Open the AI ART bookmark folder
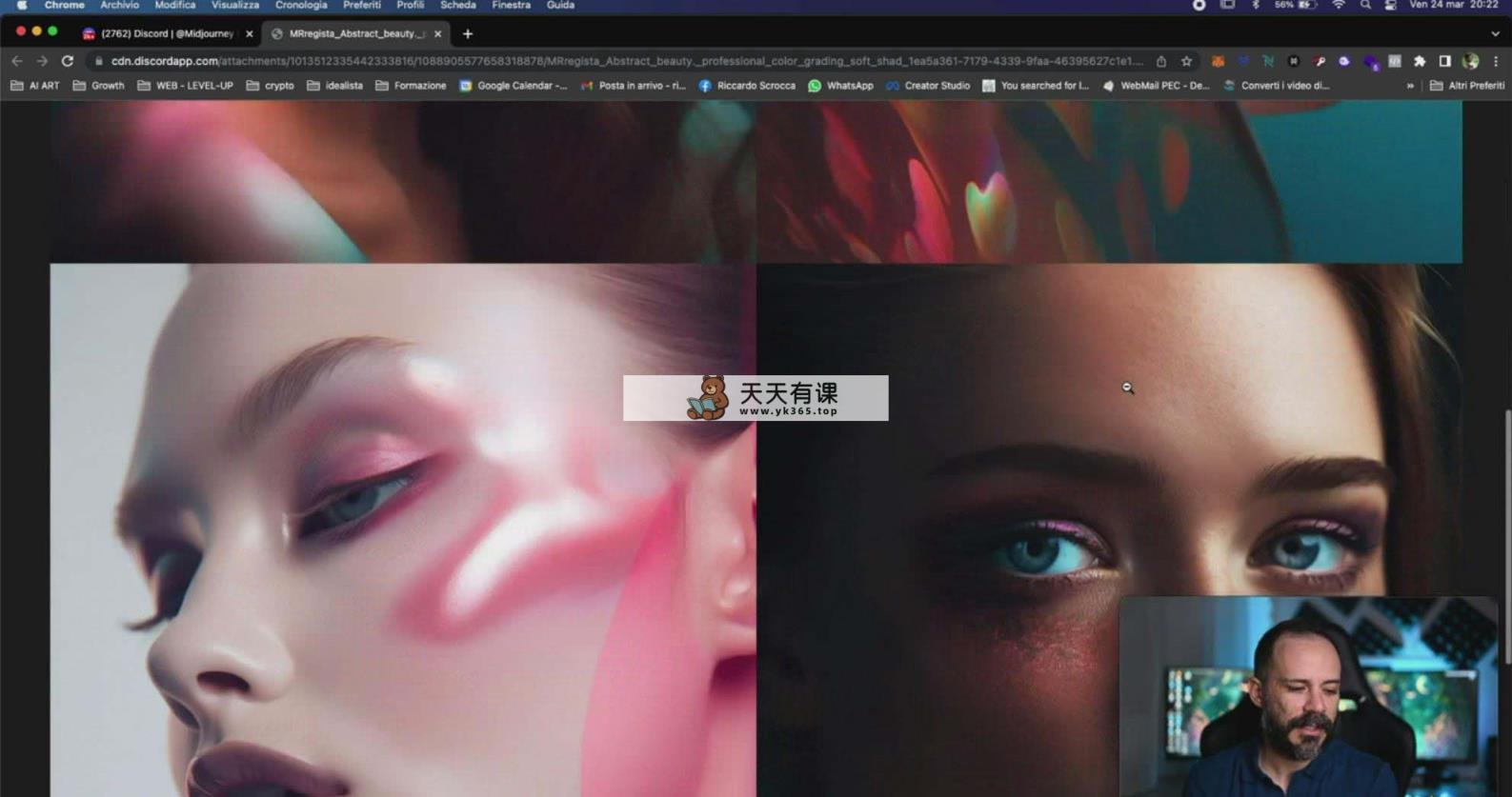1512x797 pixels. pyautogui.click(x=35, y=86)
